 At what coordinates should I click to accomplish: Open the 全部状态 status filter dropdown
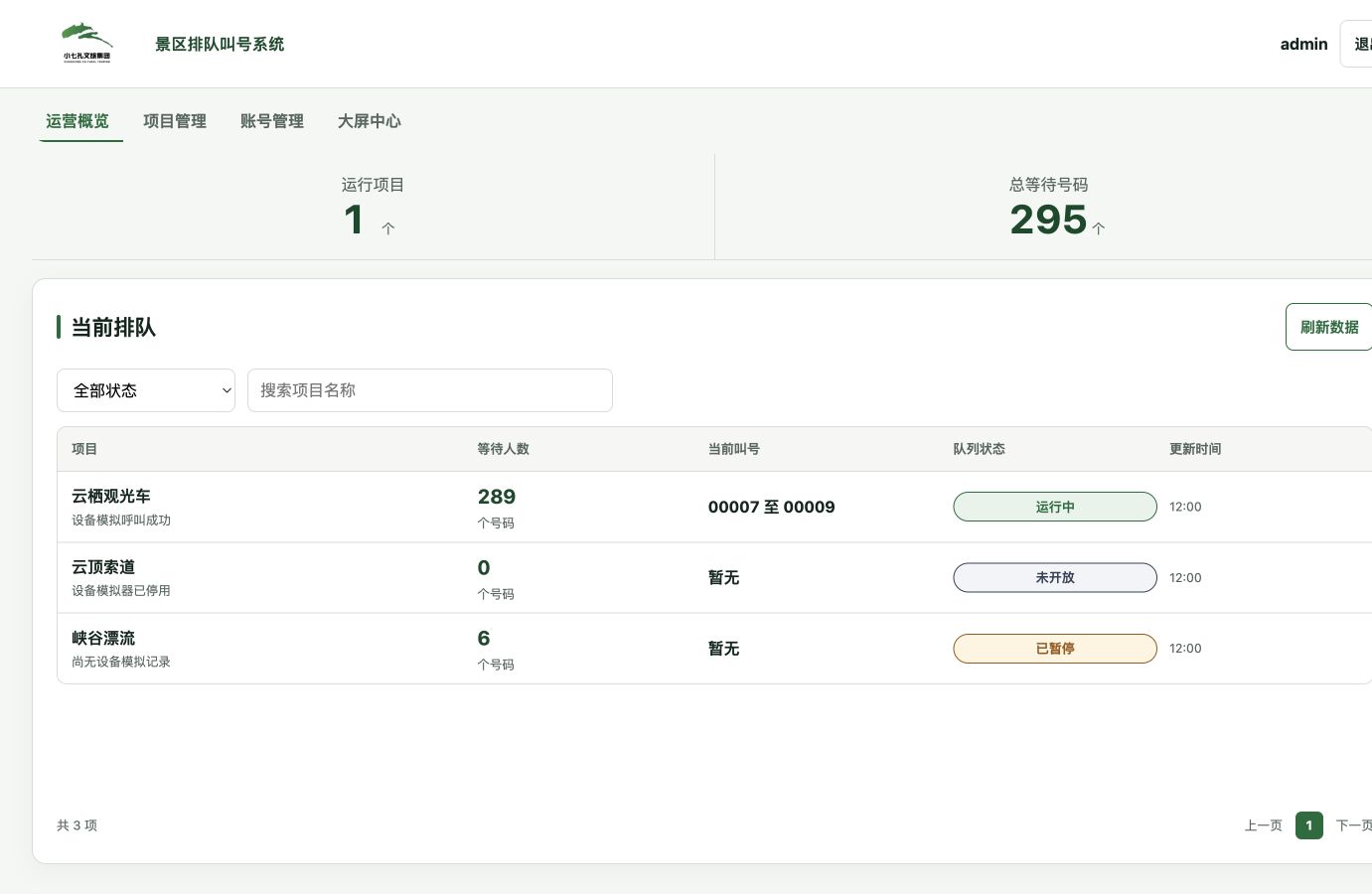[146, 390]
